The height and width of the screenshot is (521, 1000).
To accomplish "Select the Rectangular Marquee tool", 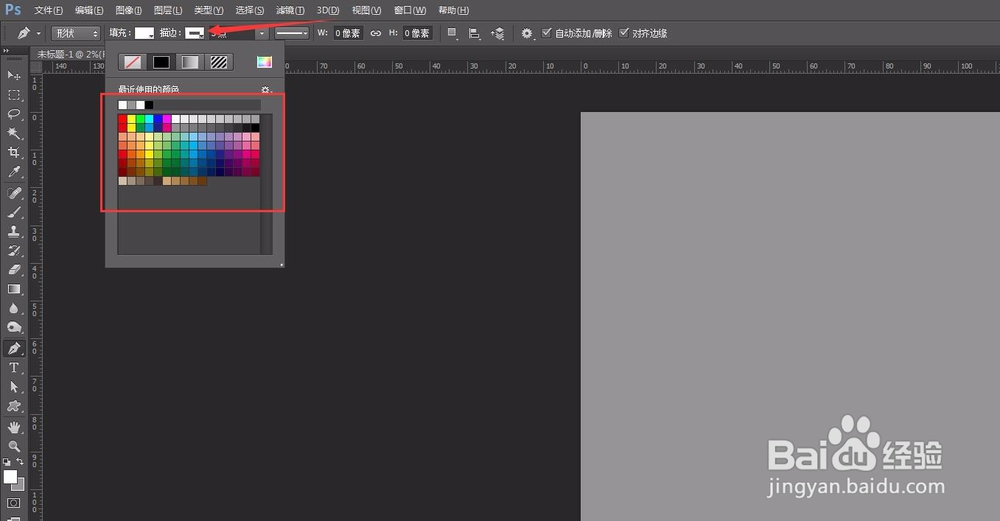I will [13, 95].
